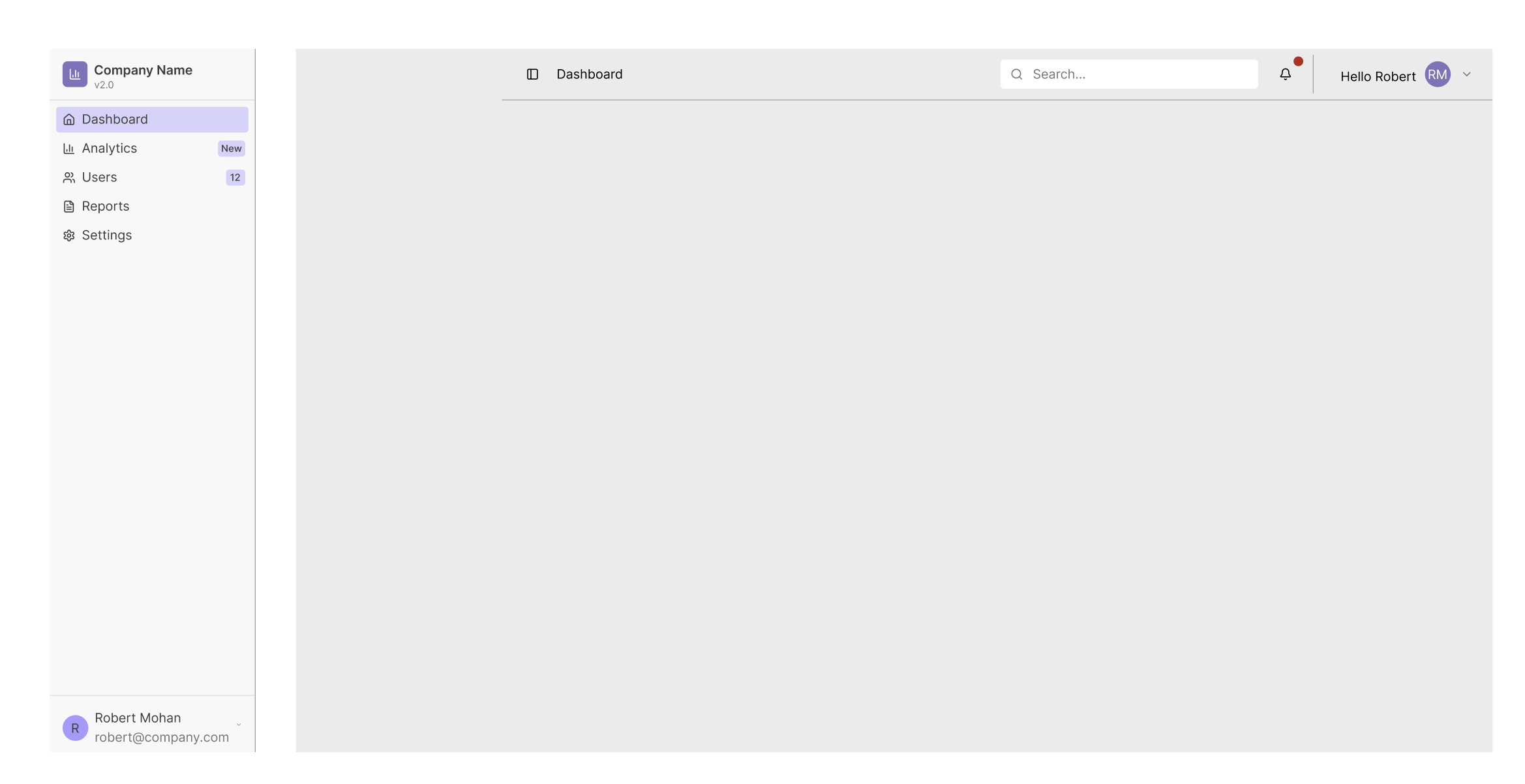Toggle the sidebar panel button
The height and width of the screenshot is (784, 1525).
click(532, 74)
